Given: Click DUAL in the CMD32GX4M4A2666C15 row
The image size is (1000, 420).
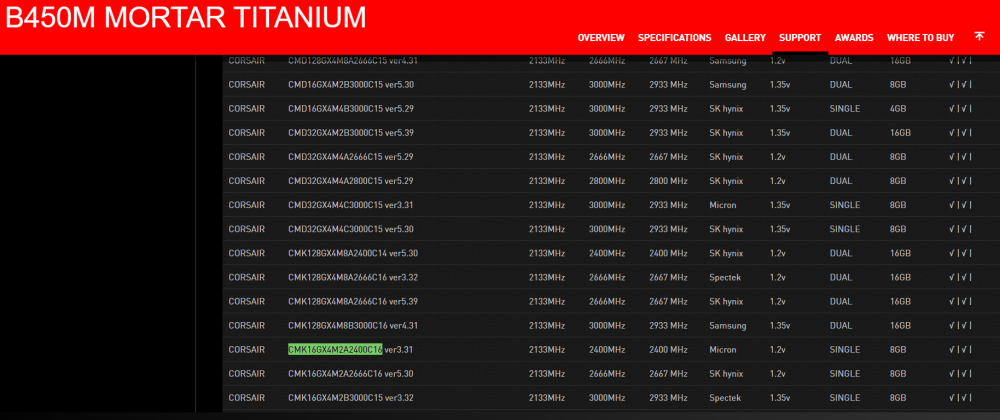Looking at the screenshot, I should click(x=841, y=157).
